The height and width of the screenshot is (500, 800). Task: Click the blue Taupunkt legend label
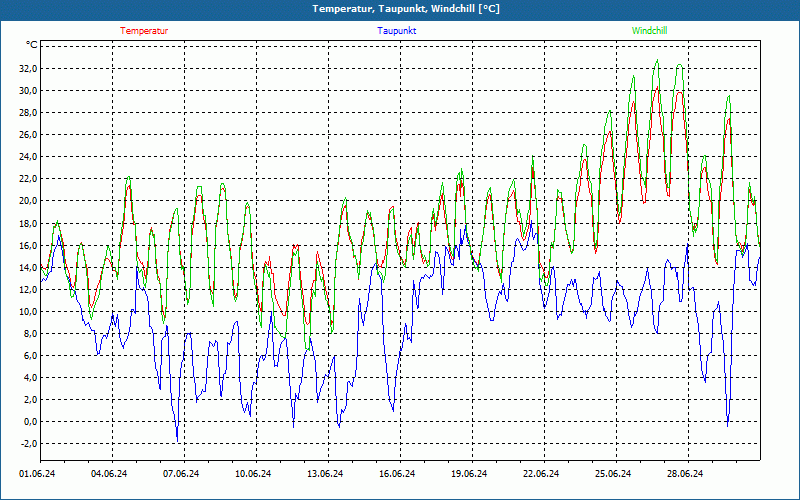point(396,31)
